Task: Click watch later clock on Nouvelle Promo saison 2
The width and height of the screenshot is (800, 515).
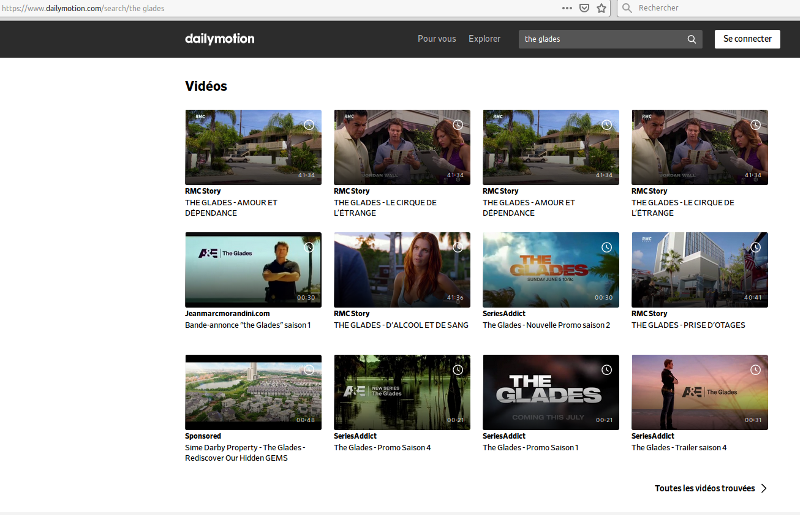Action: [x=606, y=247]
